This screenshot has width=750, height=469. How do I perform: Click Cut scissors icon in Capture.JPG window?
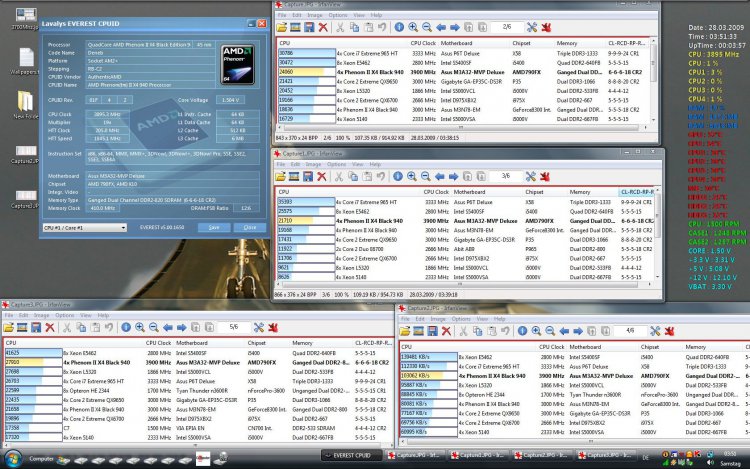(x=340, y=27)
